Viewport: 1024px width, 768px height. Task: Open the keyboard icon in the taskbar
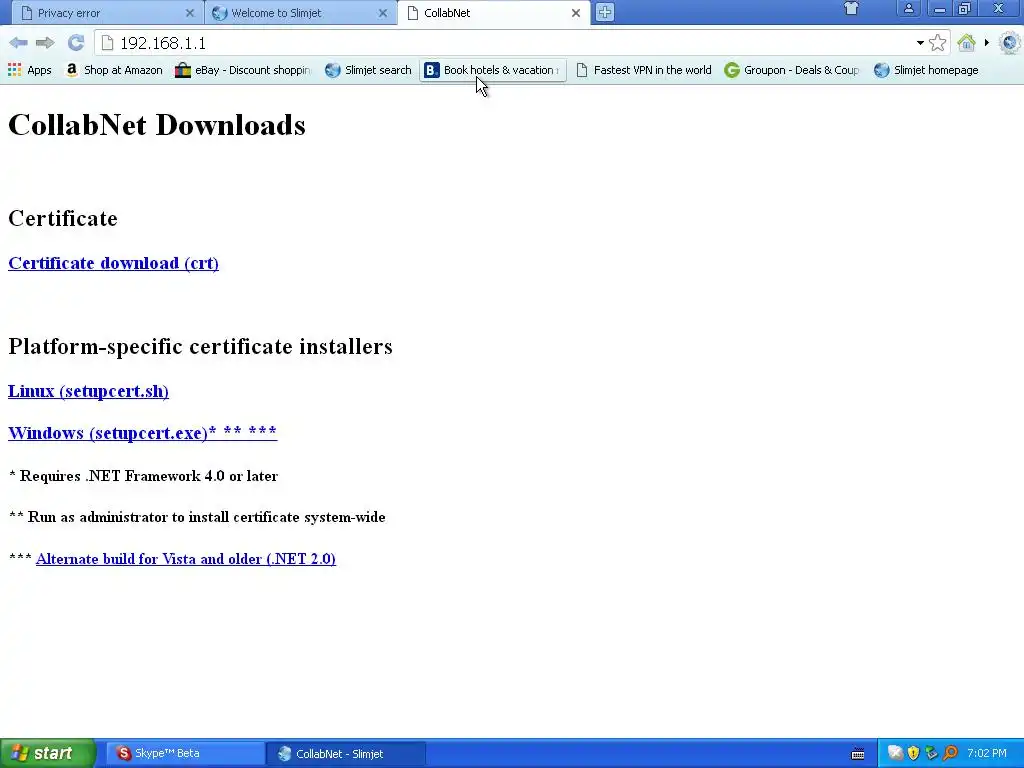click(x=858, y=754)
